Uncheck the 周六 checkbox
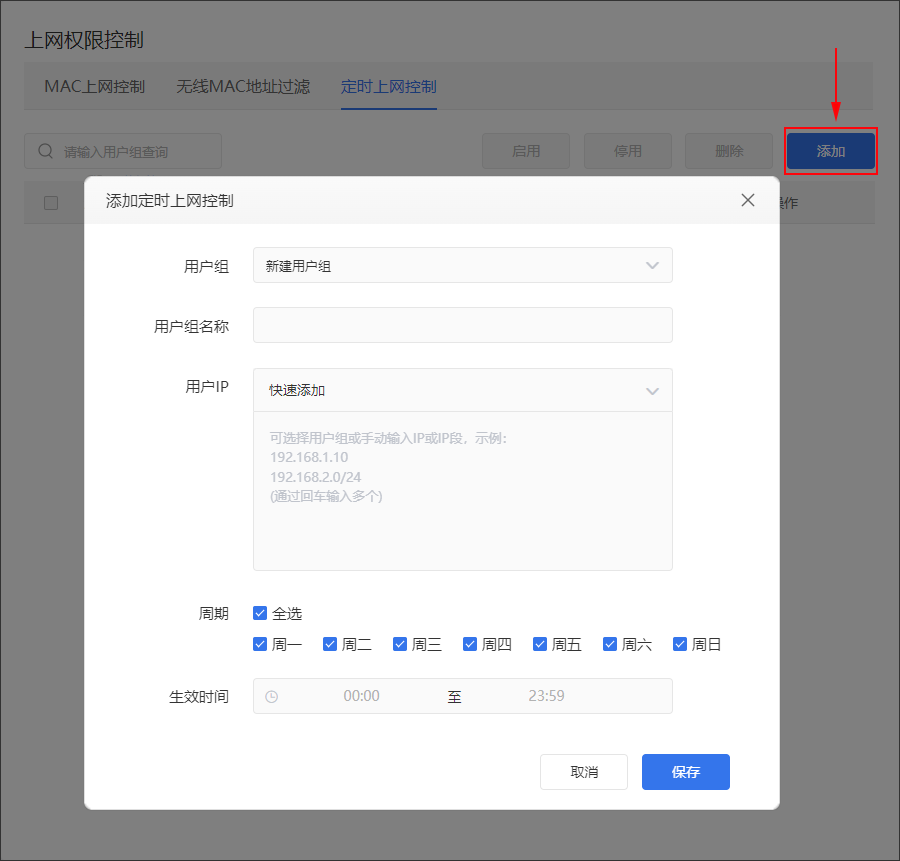Screen dimensions: 900x861 610,644
